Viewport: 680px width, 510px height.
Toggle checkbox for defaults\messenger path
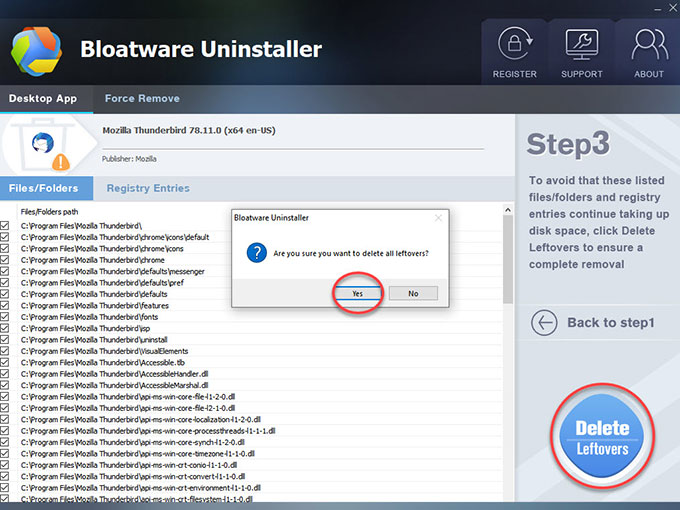coord(5,271)
